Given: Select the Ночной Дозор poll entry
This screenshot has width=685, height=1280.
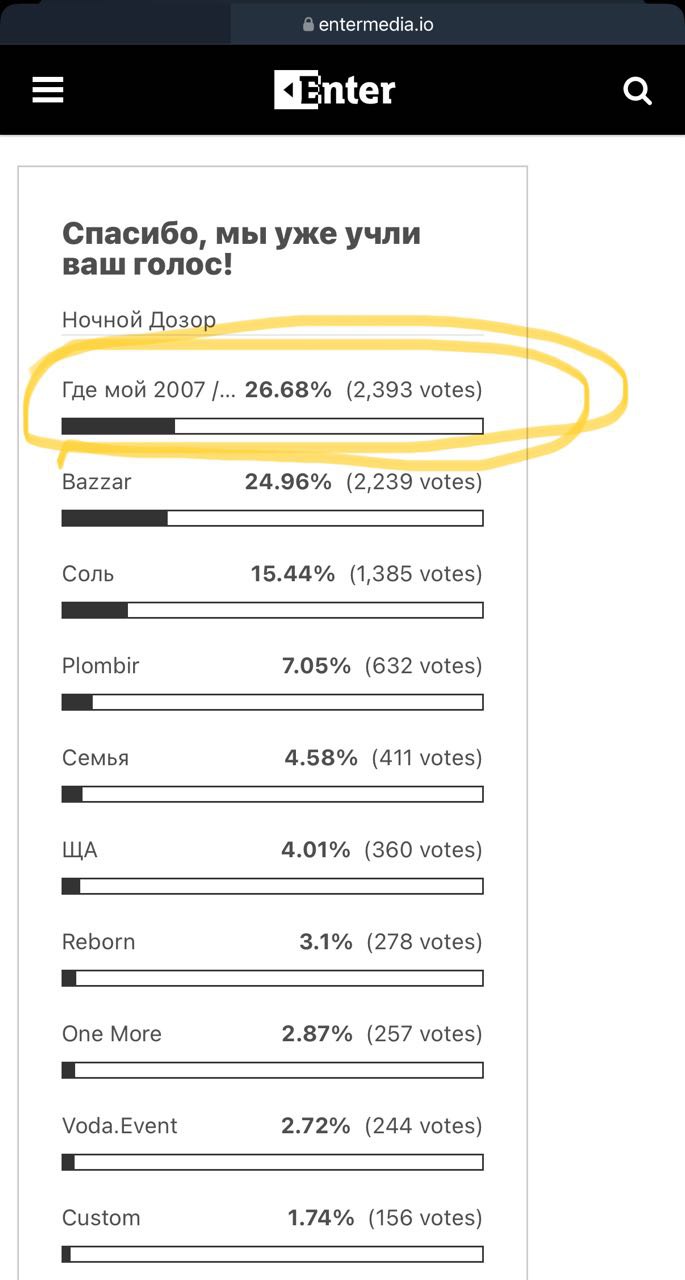Looking at the screenshot, I should tap(139, 320).
